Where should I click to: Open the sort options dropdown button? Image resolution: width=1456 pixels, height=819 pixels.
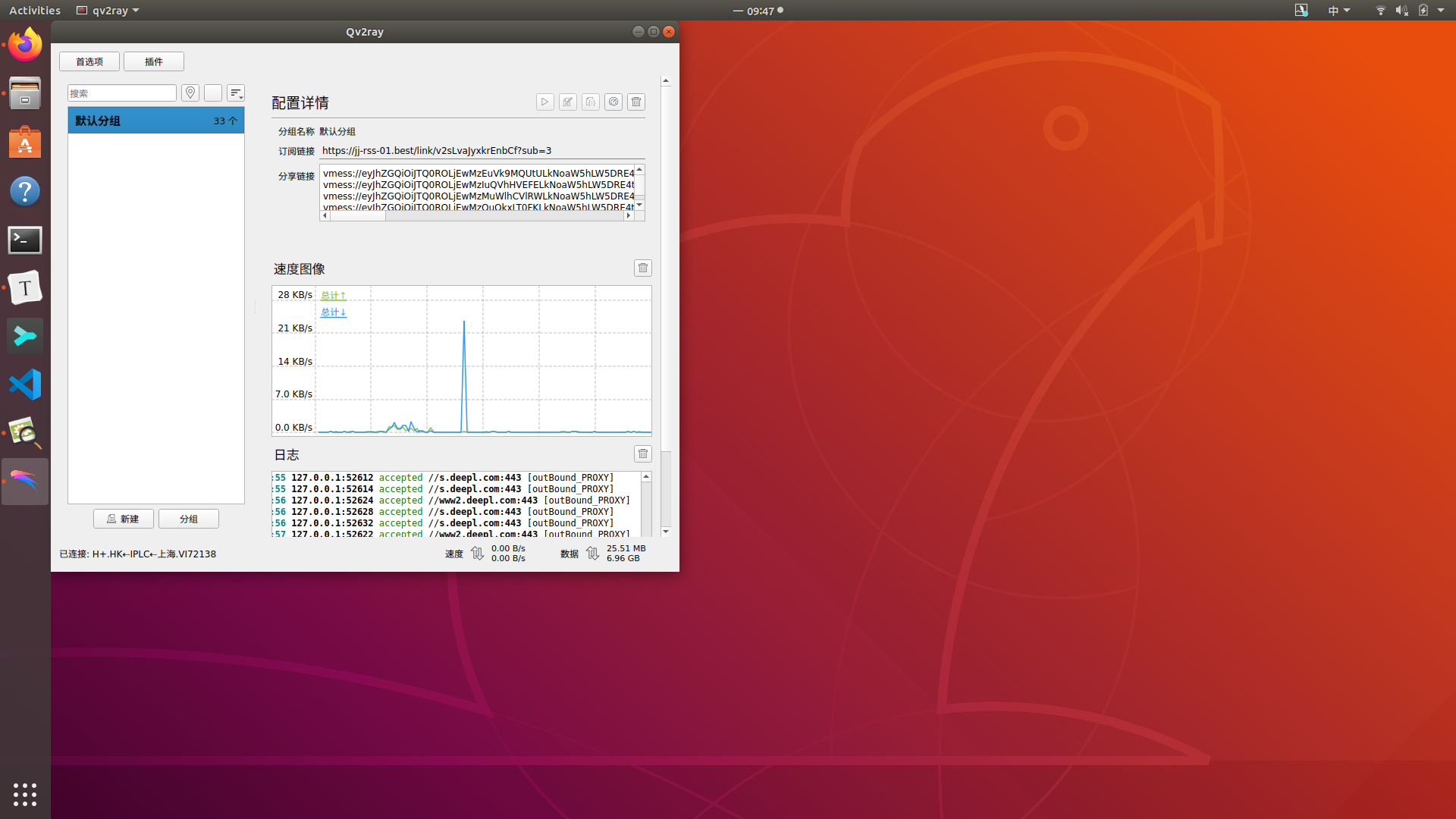pyautogui.click(x=236, y=93)
